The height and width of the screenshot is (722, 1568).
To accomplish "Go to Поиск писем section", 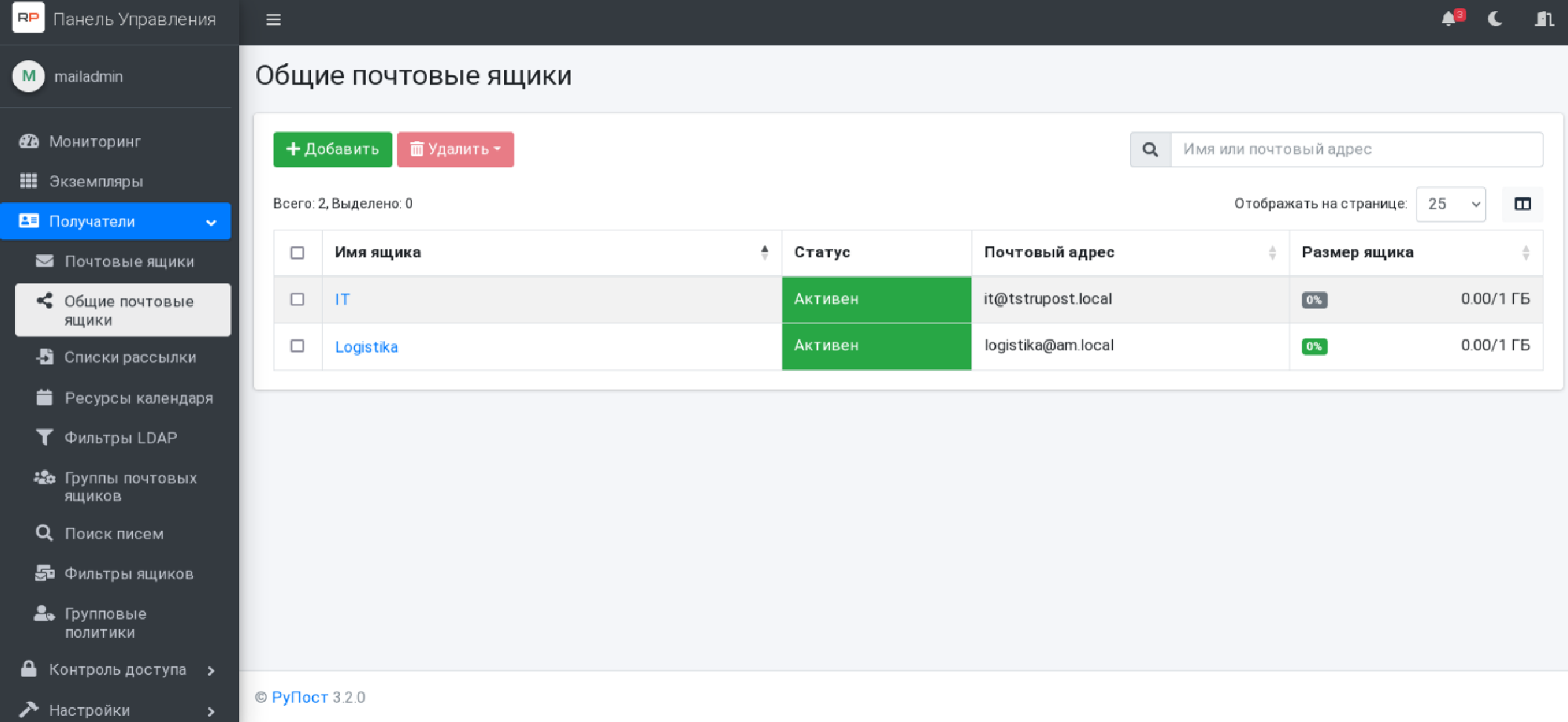I will 114,534.
